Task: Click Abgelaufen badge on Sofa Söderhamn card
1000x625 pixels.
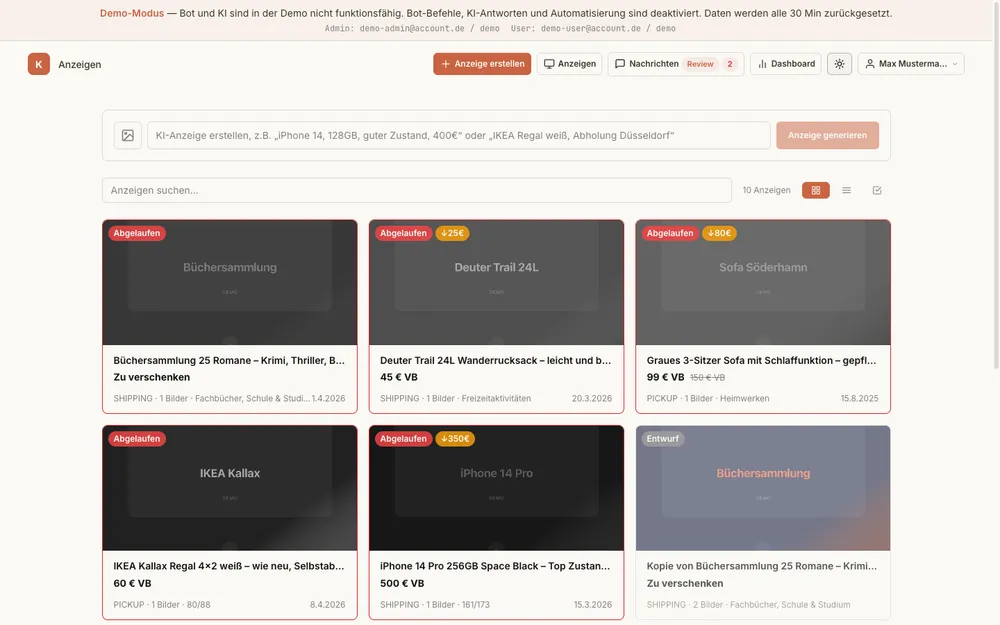Action: [670, 233]
